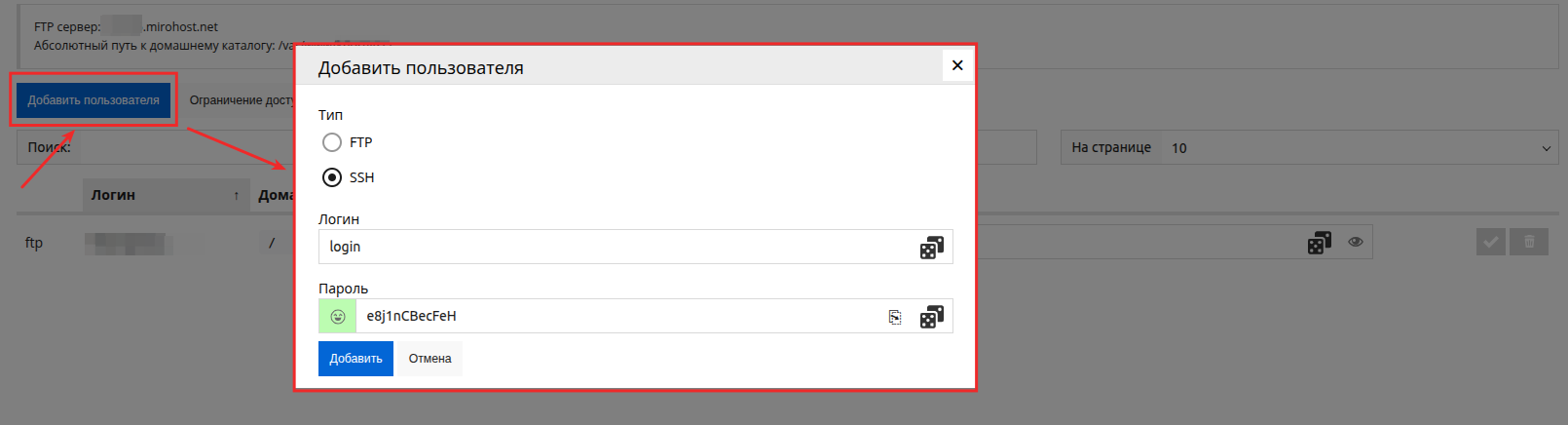Click into the Пароль text field

click(x=618, y=317)
